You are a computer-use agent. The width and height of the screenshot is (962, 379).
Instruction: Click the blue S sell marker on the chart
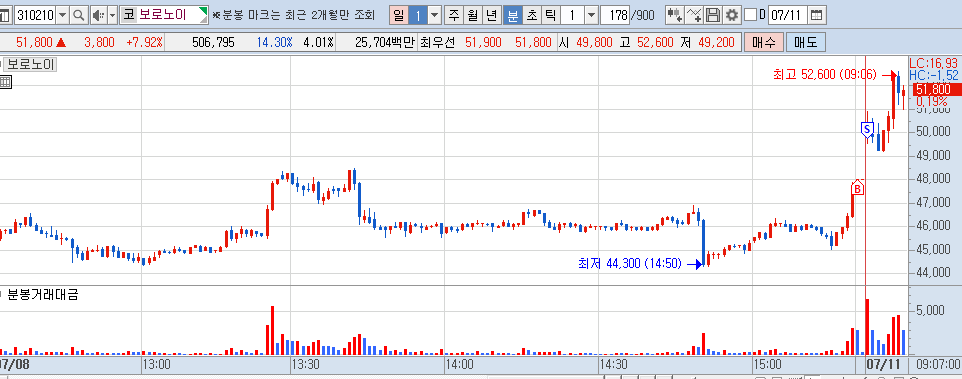[867, 129]
